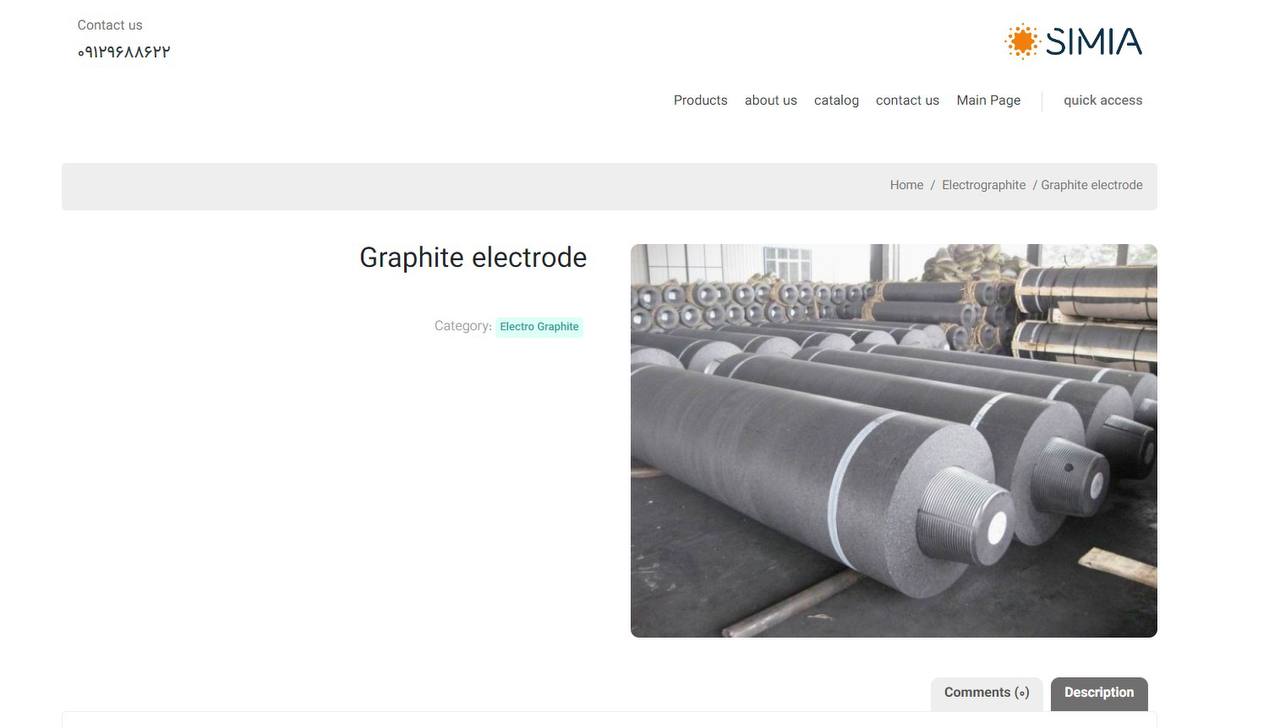Expand the quick access menu
The height and width of the screenshot is (728, 1280).
(x=1103, y=100)
